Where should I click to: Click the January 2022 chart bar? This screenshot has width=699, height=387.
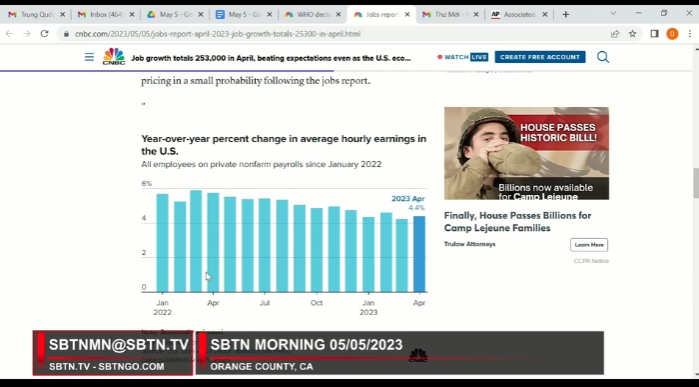point(162,243)
